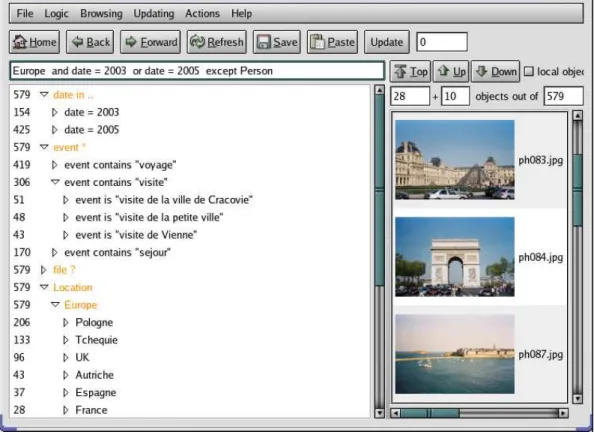The height and width of the screenshot is (435, 594).
Task: Select the ph084.jpg Arc de Triomphe thumbnail
Action: [455, 257]
